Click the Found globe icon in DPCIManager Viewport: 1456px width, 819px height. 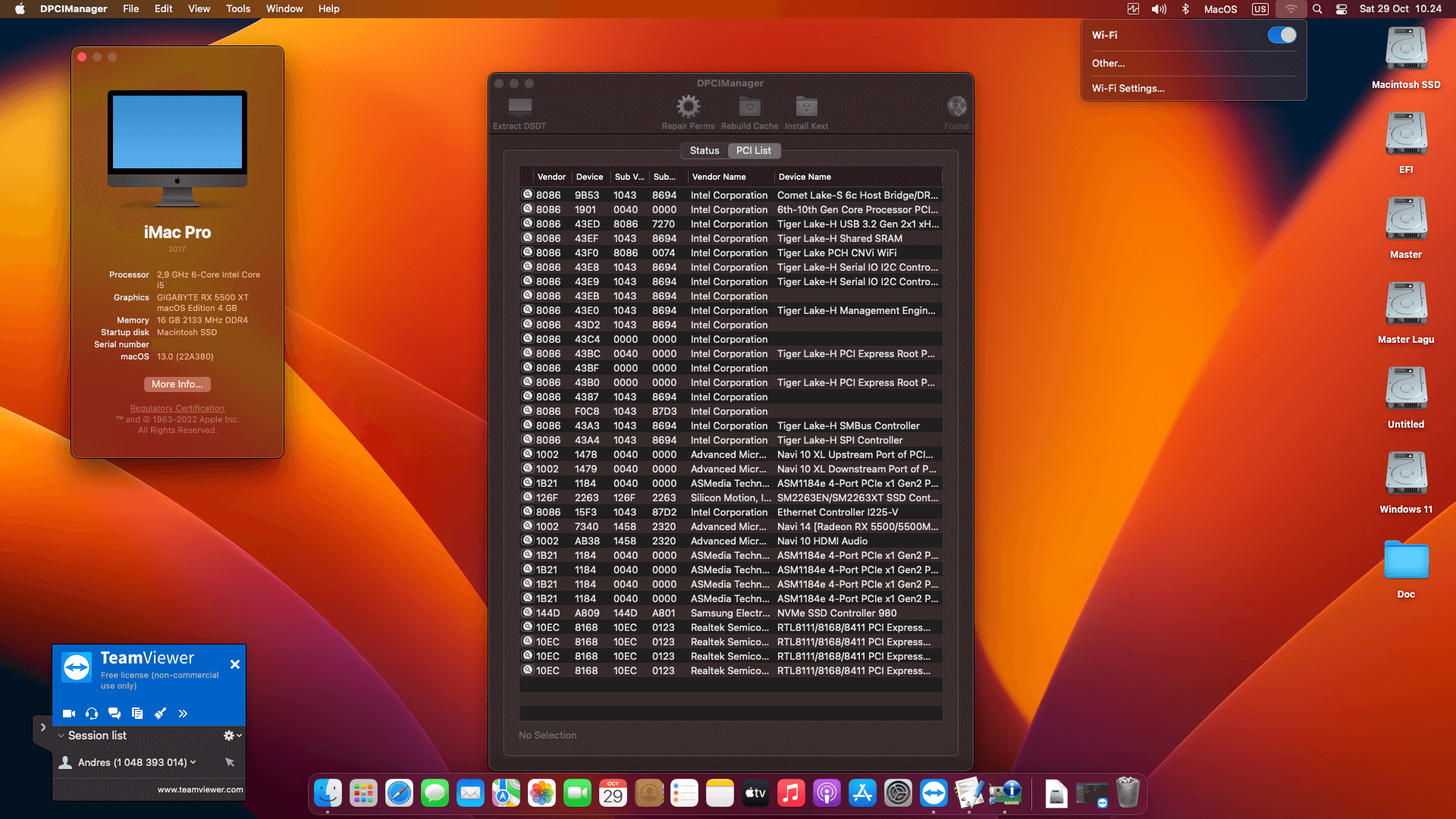[956, 106]
